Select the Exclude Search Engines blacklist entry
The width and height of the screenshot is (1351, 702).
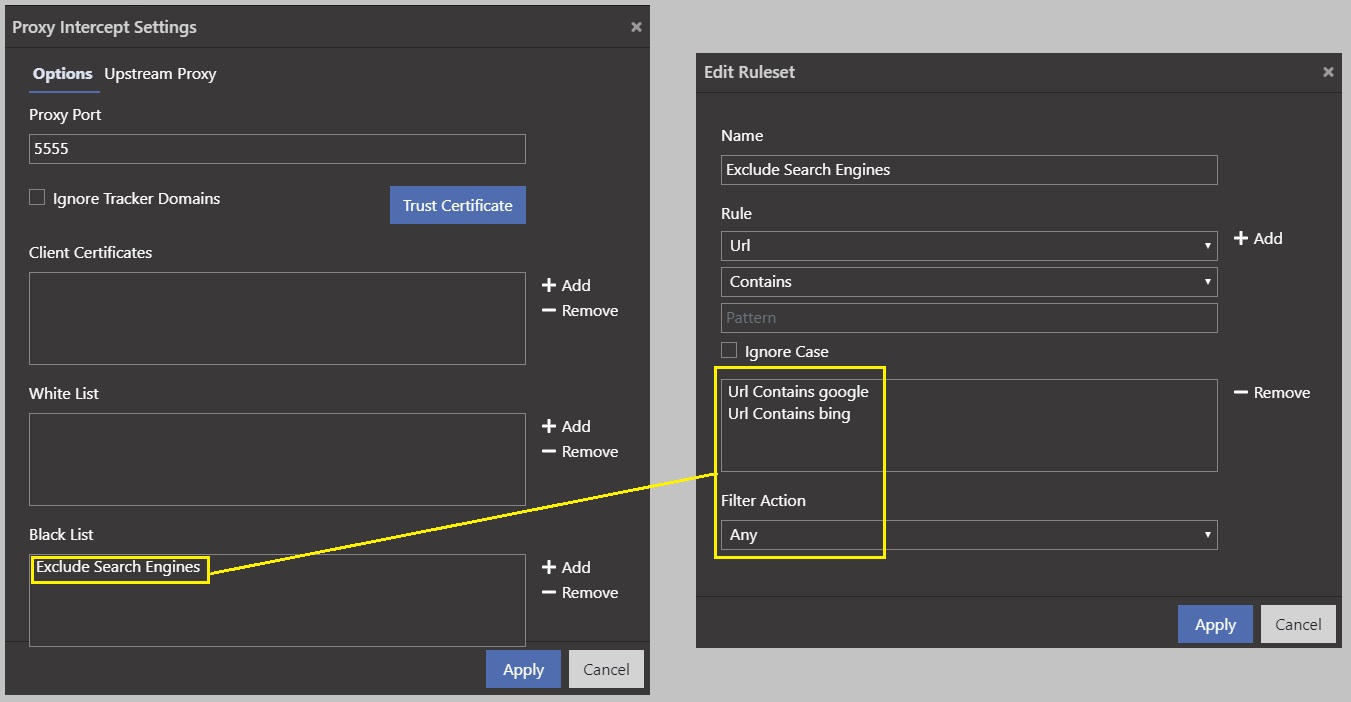[x=118, y=568]
